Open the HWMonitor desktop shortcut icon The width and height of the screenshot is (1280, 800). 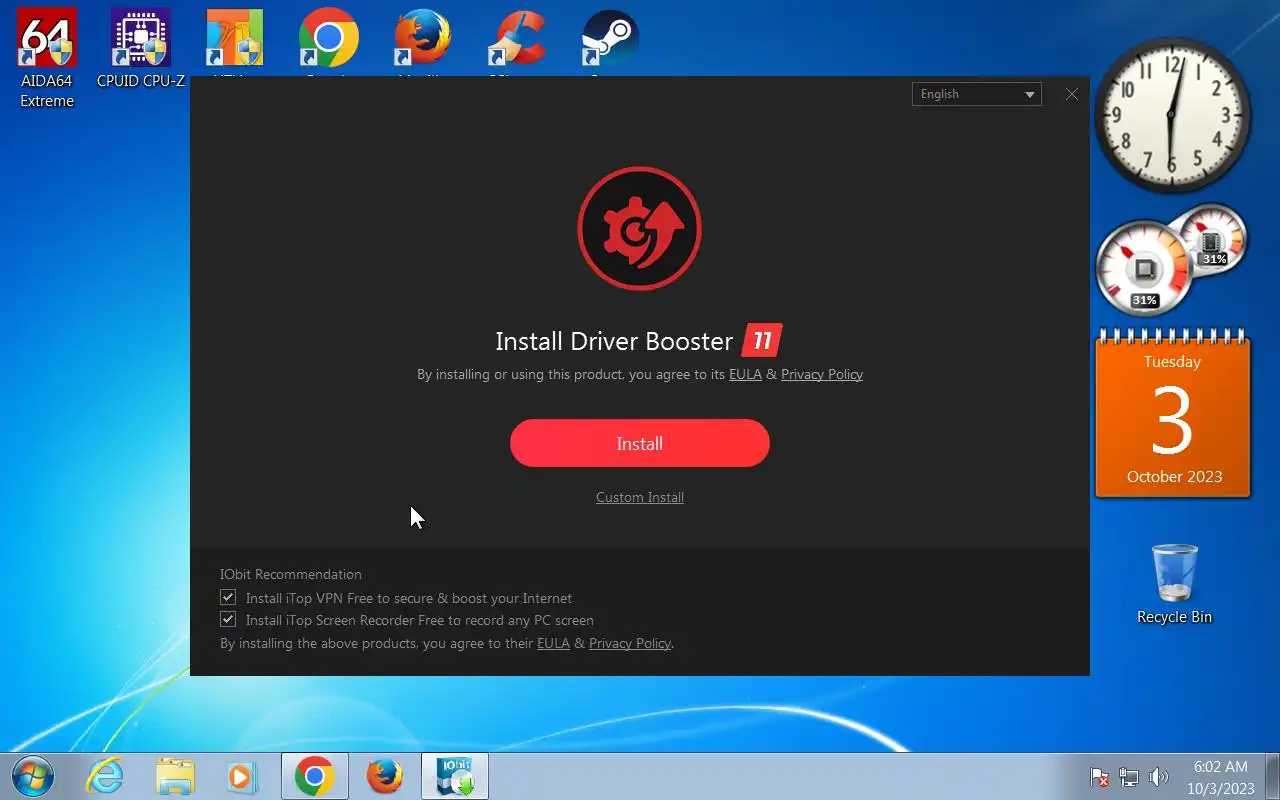tap(234, 42)
